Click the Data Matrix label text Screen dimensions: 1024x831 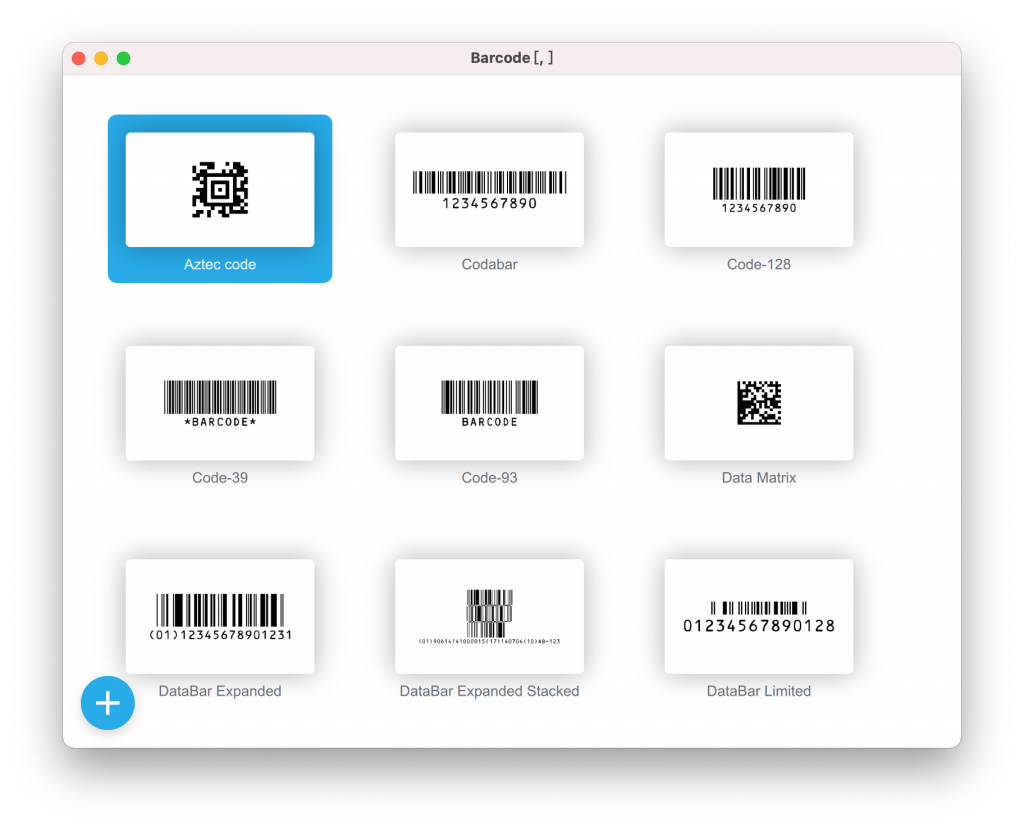point(759,478)
